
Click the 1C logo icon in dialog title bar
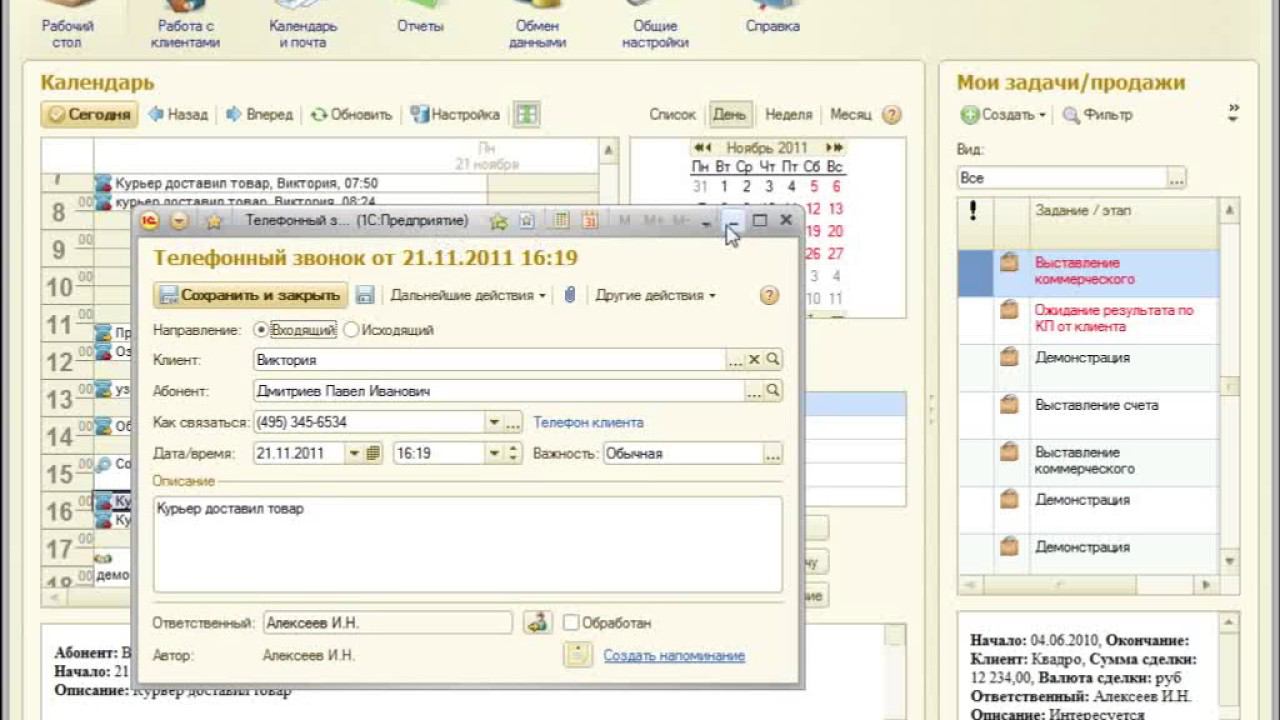pyautogui.click(x=149, y=221)
